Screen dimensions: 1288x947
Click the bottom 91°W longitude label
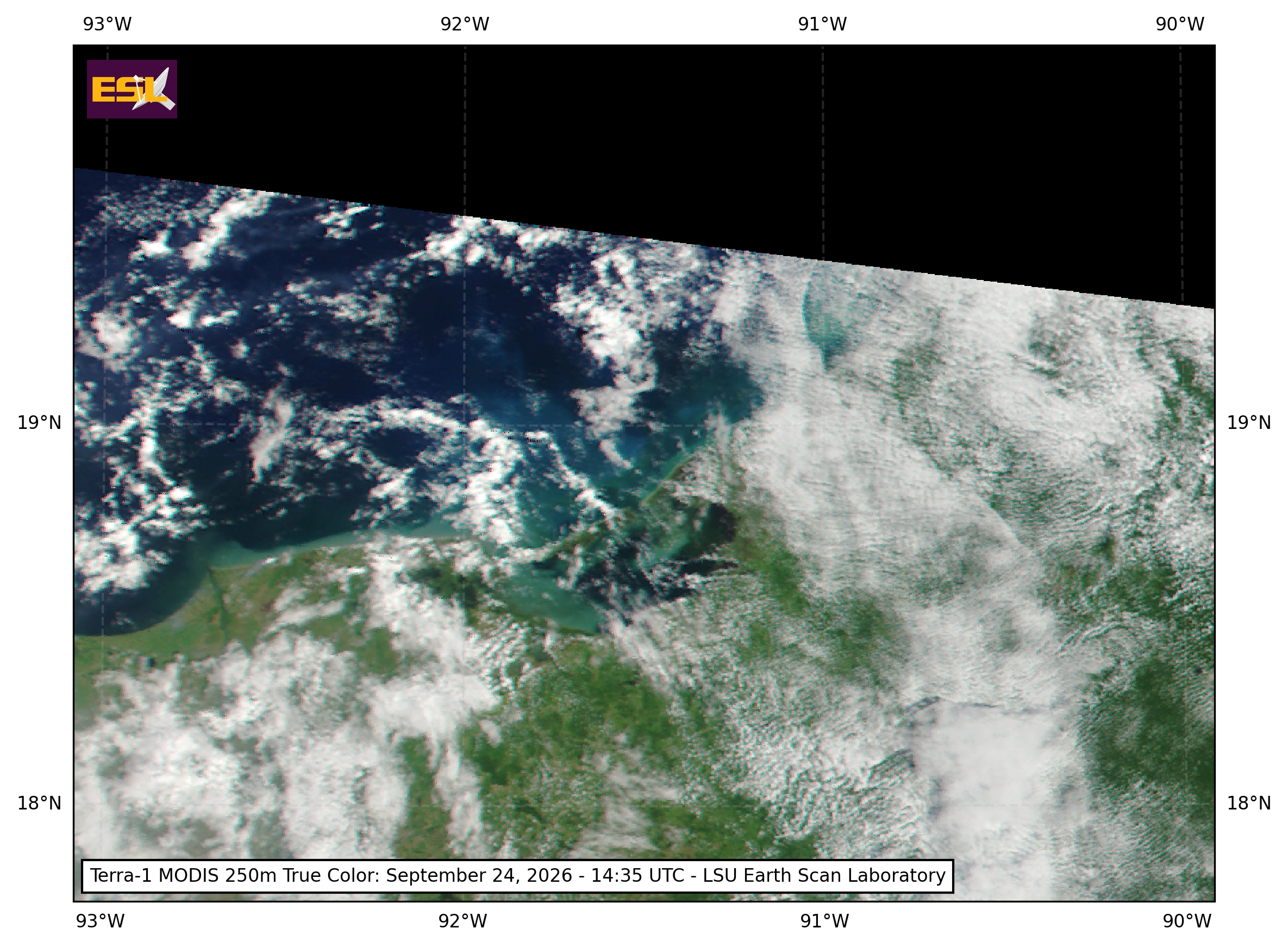(824, 921)
